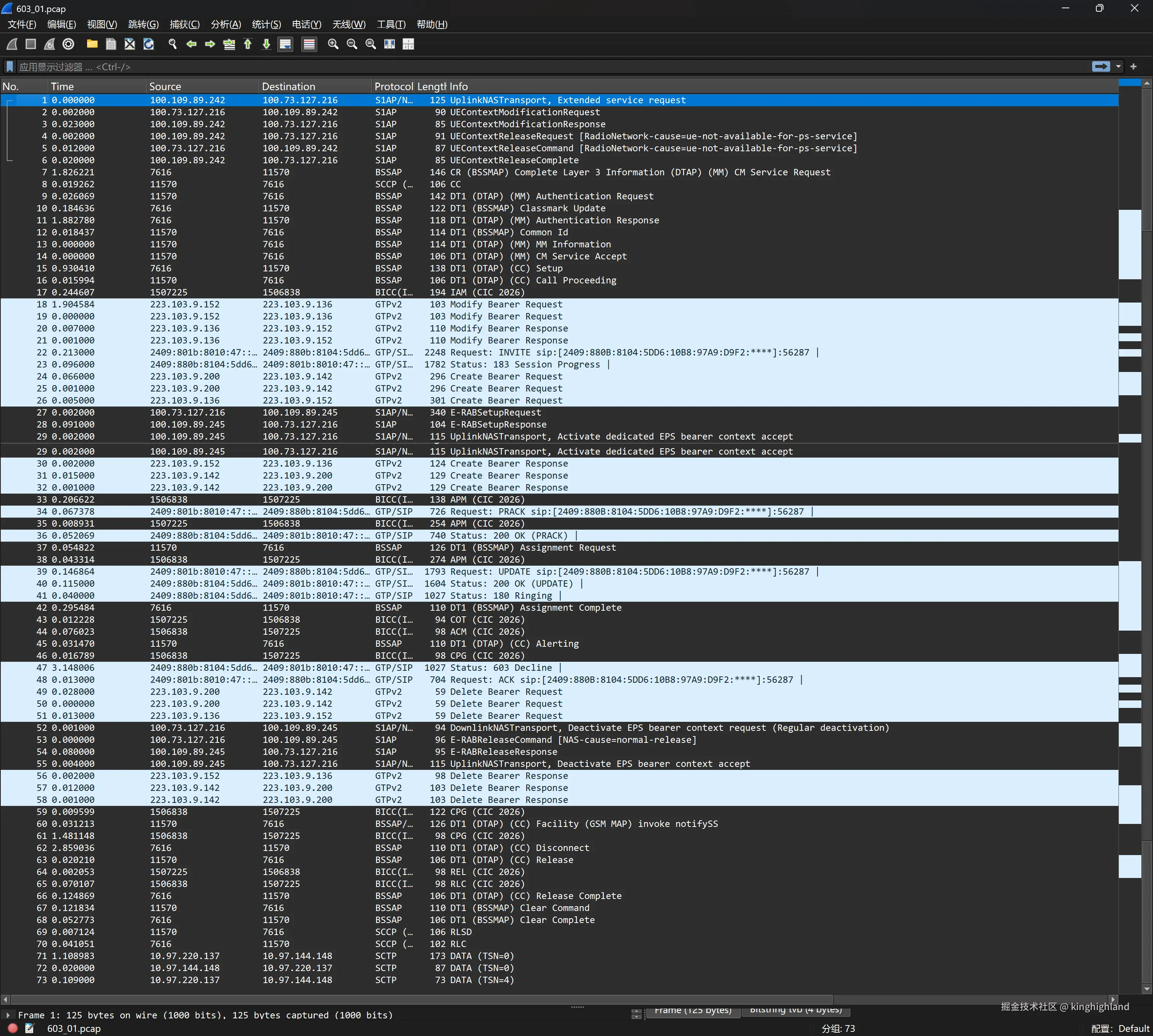Screen dimensions: 1153x1036
Task: Reload the current capture file
Action: [x=149, y=44]
